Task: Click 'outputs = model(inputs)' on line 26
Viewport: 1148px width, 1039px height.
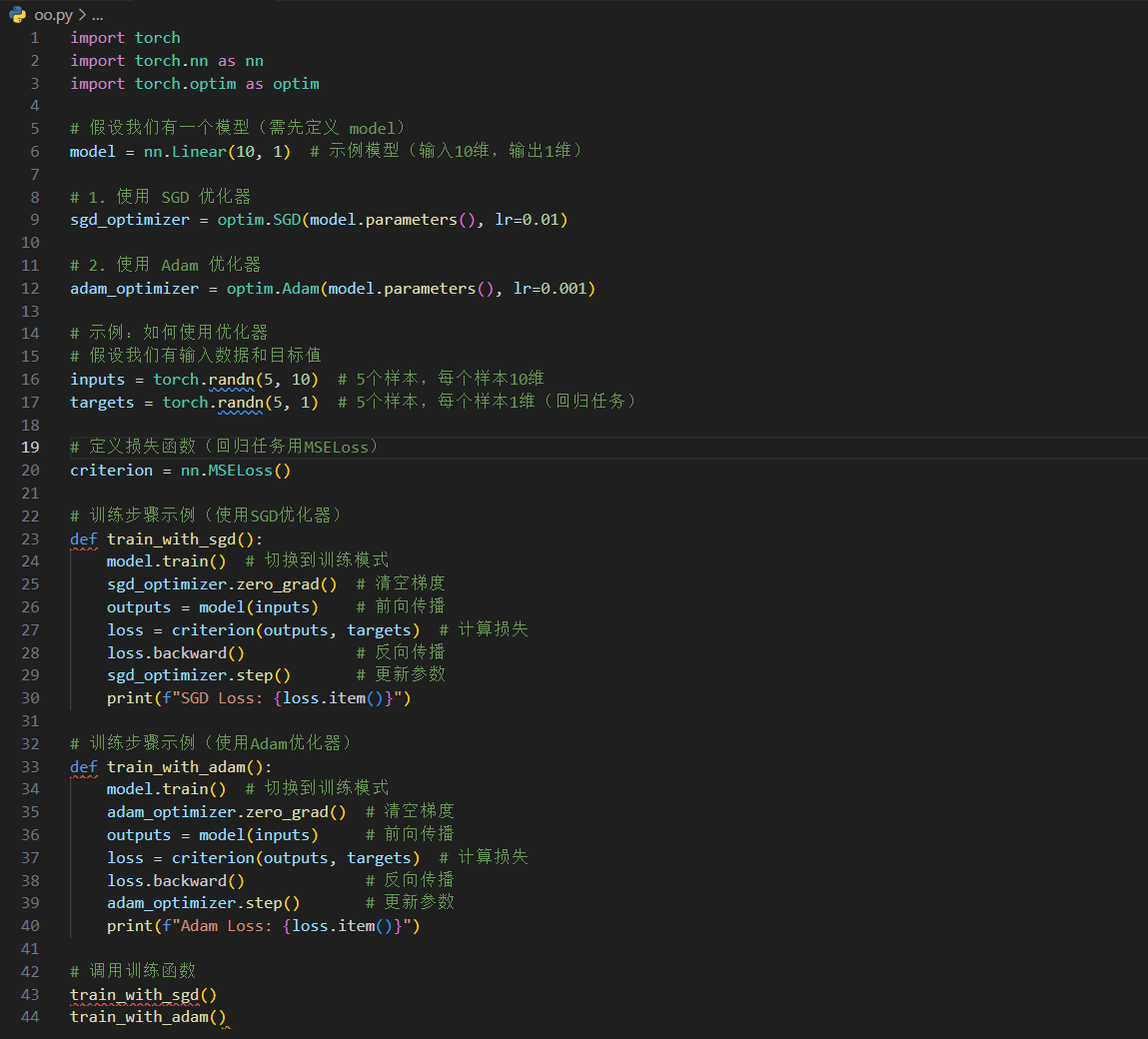Action: pos(213,607)
